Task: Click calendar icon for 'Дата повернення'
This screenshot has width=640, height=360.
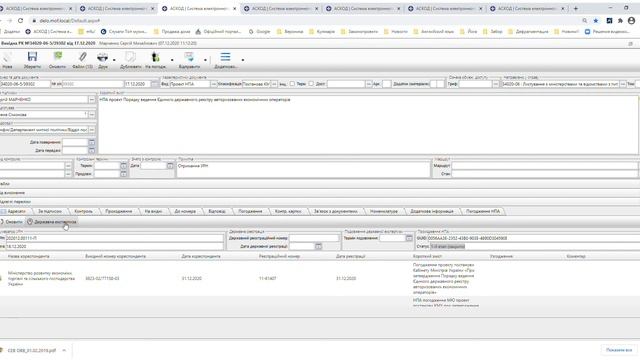Action: 92,142
